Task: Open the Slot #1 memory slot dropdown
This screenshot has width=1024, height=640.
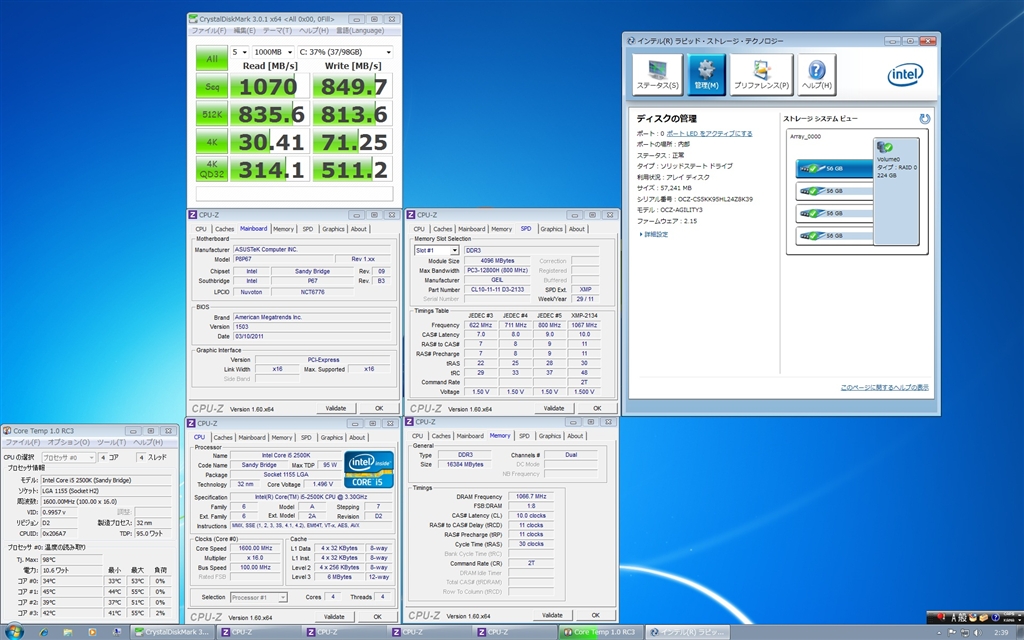Action: 436,250
